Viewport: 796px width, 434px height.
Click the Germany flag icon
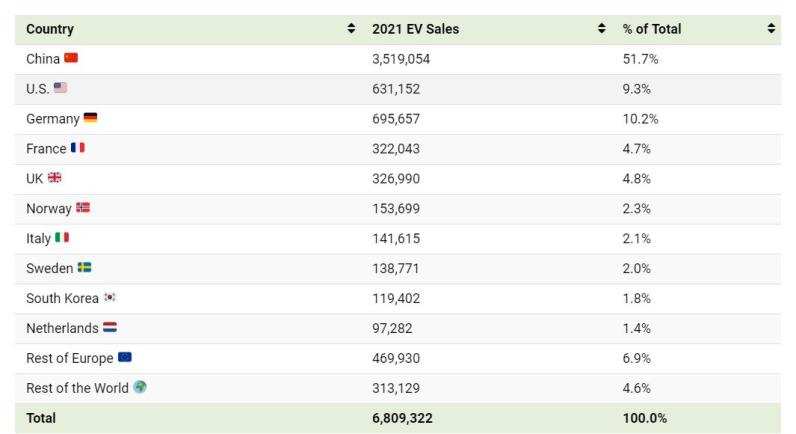tap(90, 118)
